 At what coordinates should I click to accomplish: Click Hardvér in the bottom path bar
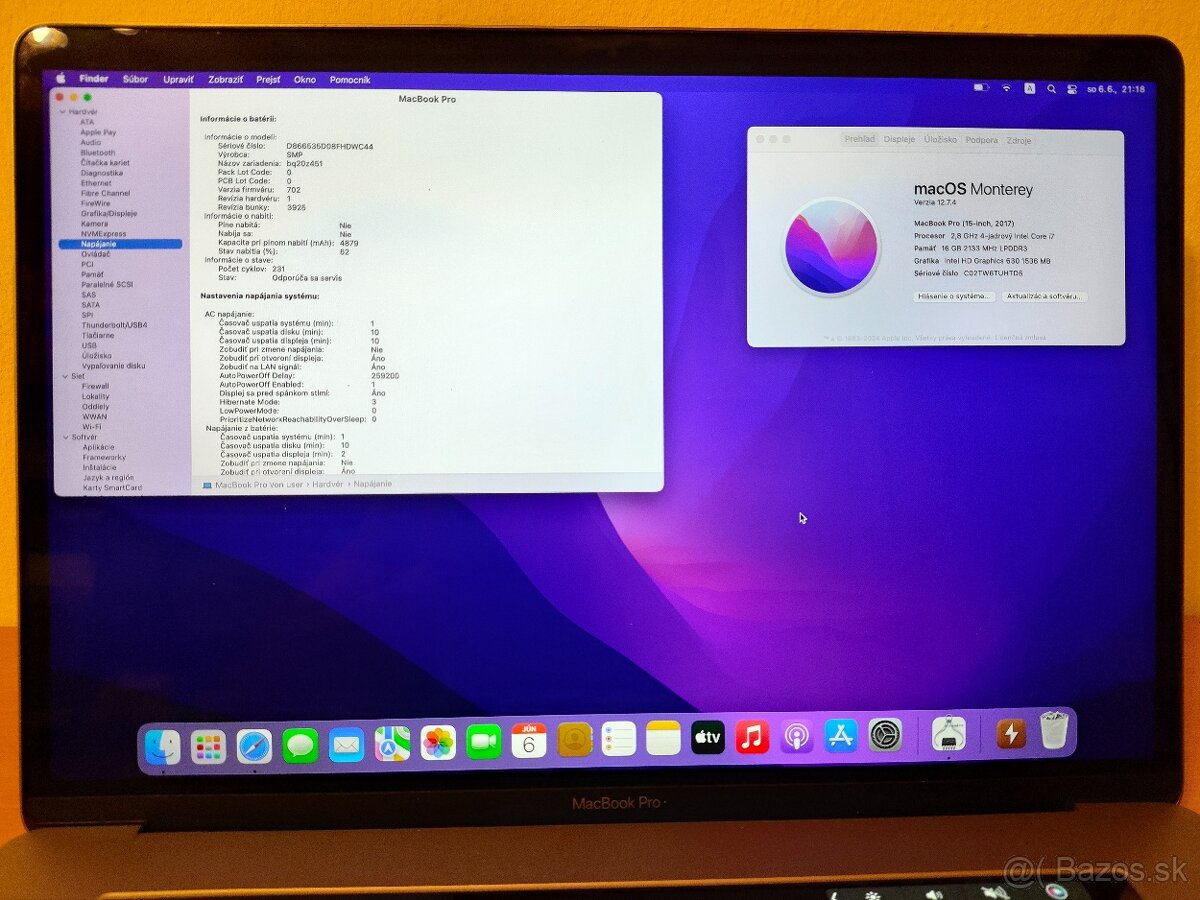(x=328, y=484)
